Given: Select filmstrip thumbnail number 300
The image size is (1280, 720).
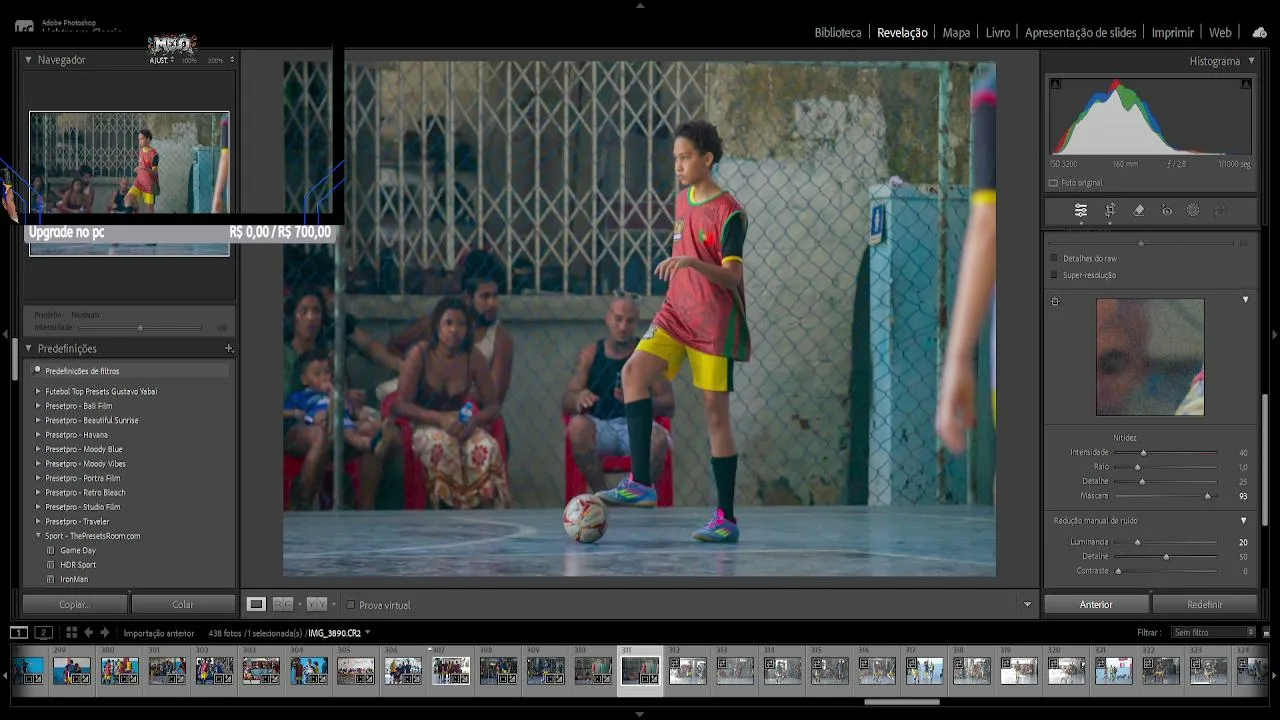Looking at the screenshot, I should click(119, 670).
